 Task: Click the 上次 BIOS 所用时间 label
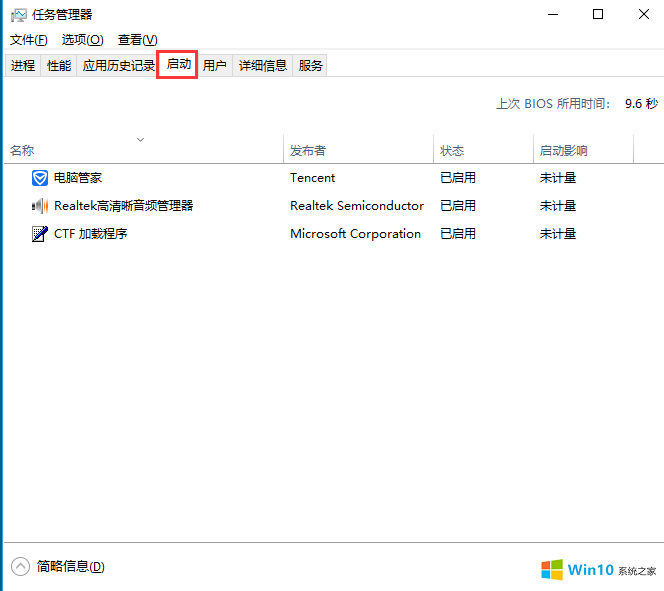553,104
